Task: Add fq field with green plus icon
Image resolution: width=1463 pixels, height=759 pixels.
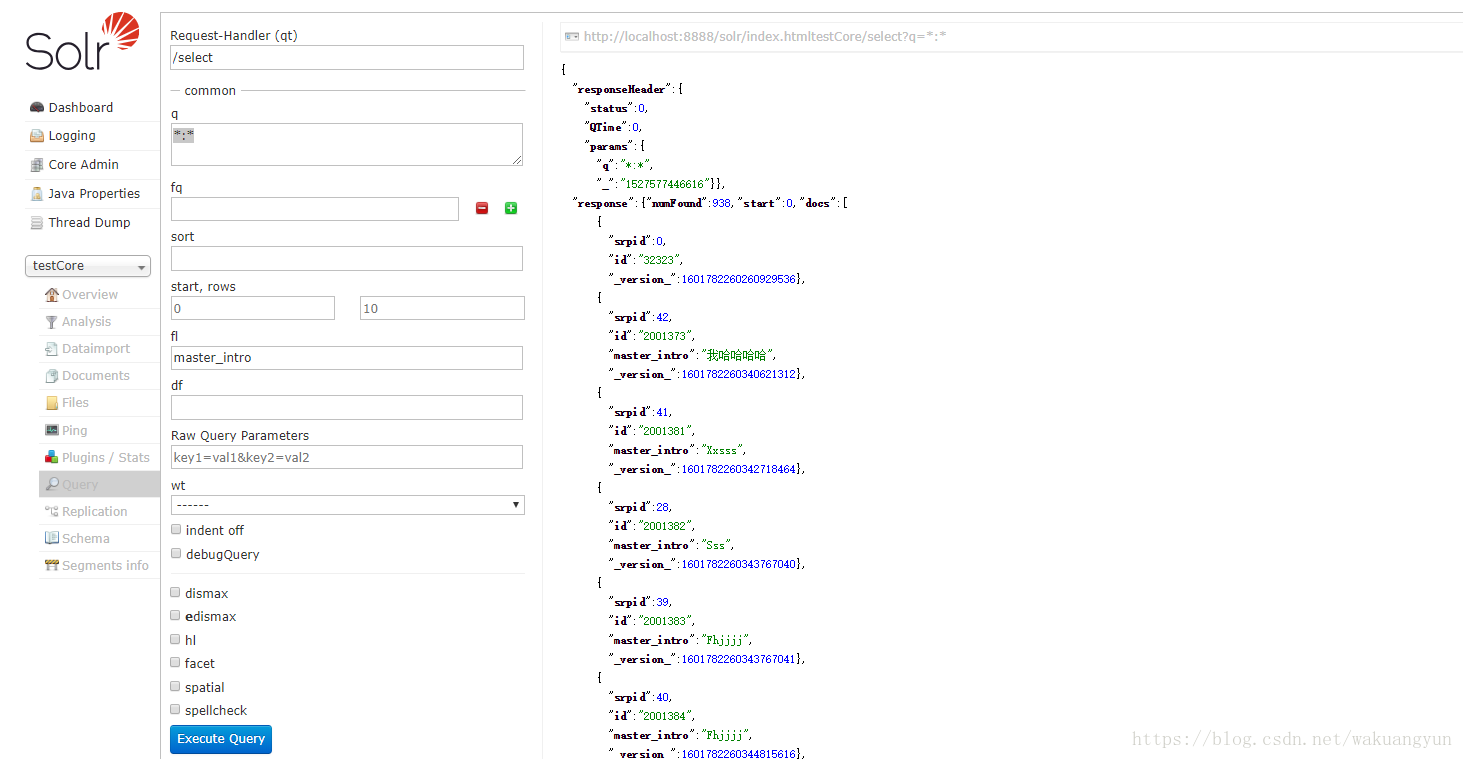Action: (x=511, y=208)
